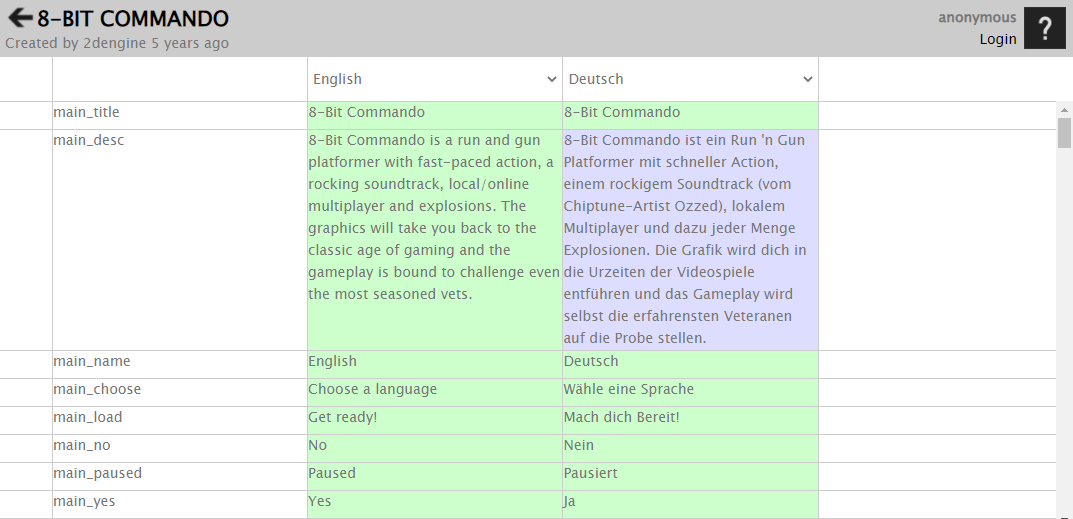Click the main_title key label
The width and height of the screenshot is (1073, 519).
click(86, 112)
